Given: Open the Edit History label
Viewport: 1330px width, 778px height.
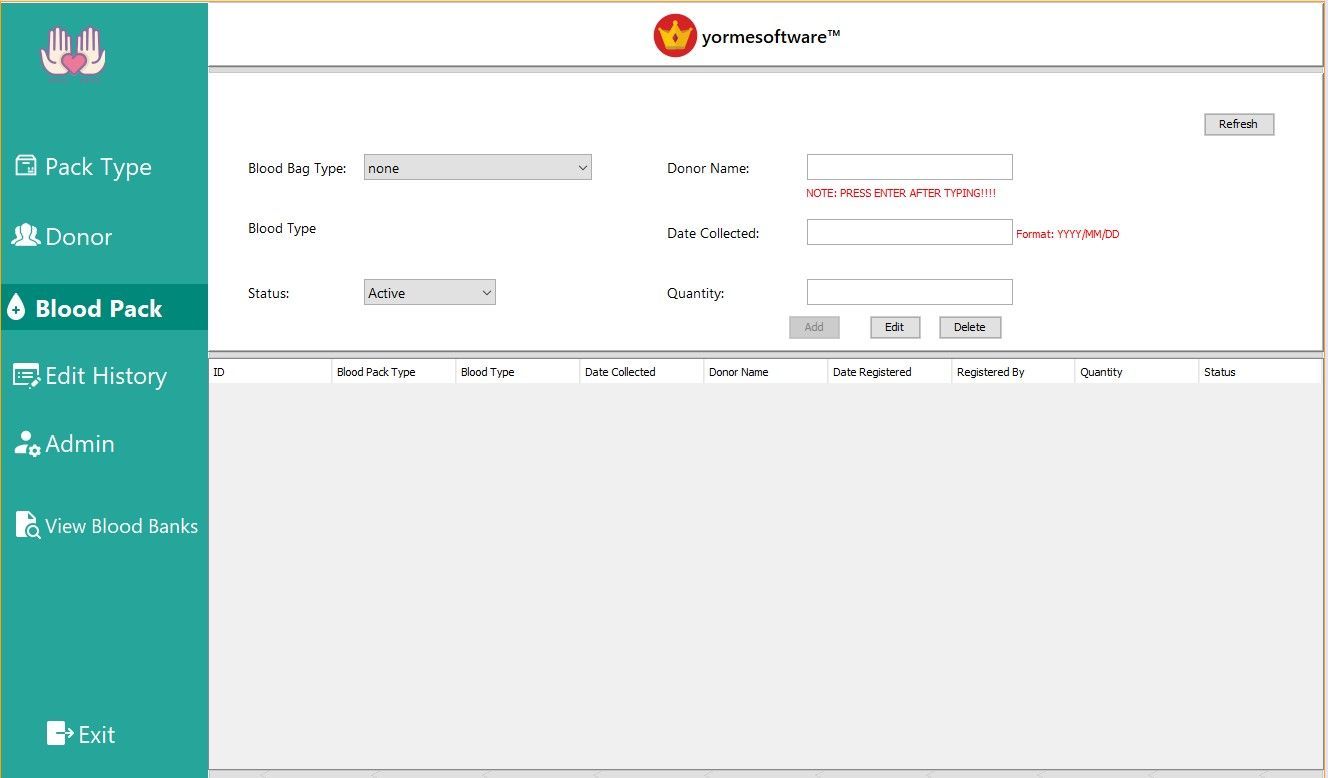Looking at the screenshot, I should pyautogui.click(x=106, y=376).
